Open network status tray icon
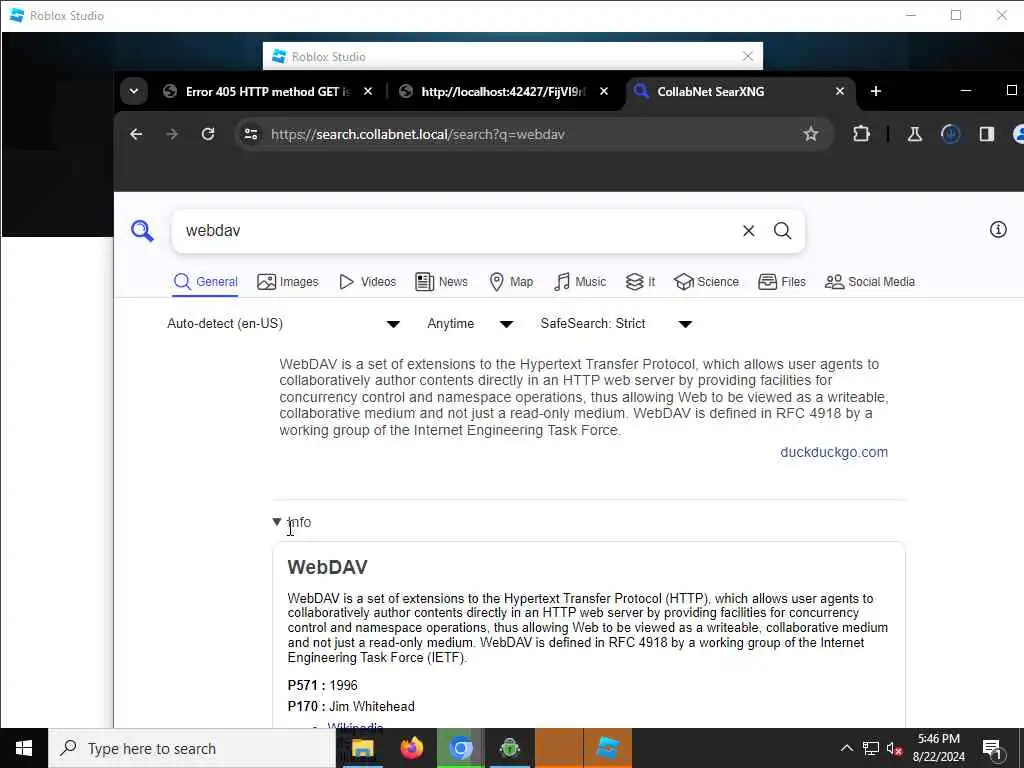The width and height of the screenshot is (1024, 768). 871,748
